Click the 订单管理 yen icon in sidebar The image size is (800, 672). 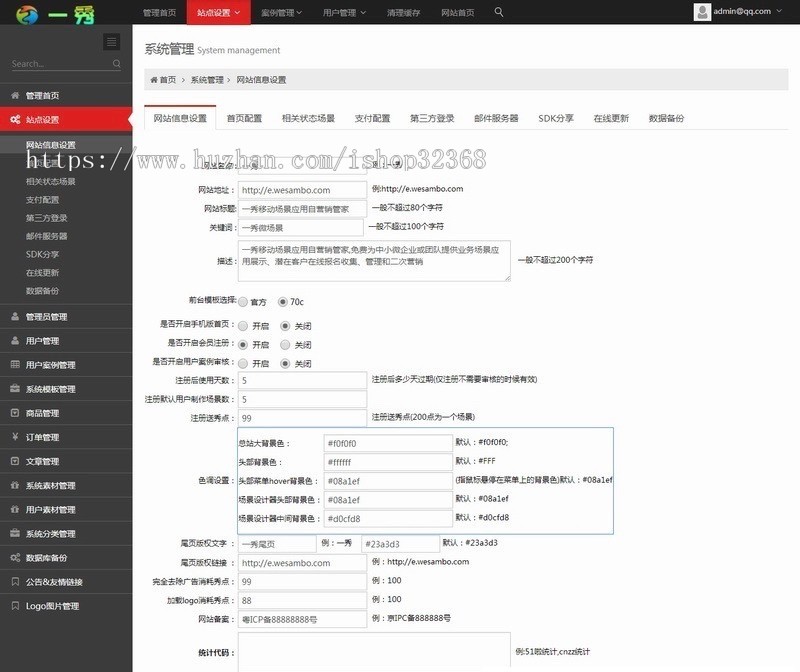(15, 437)
